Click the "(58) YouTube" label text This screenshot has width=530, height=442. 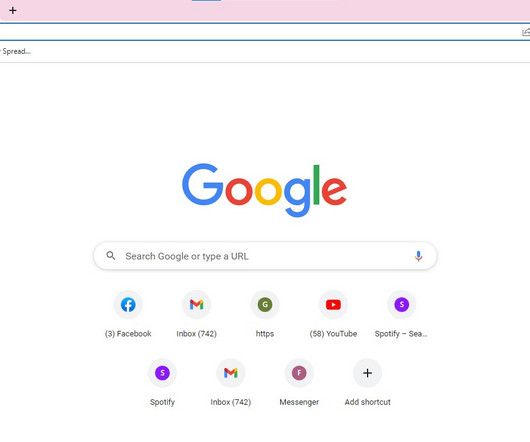pos(333,334)
